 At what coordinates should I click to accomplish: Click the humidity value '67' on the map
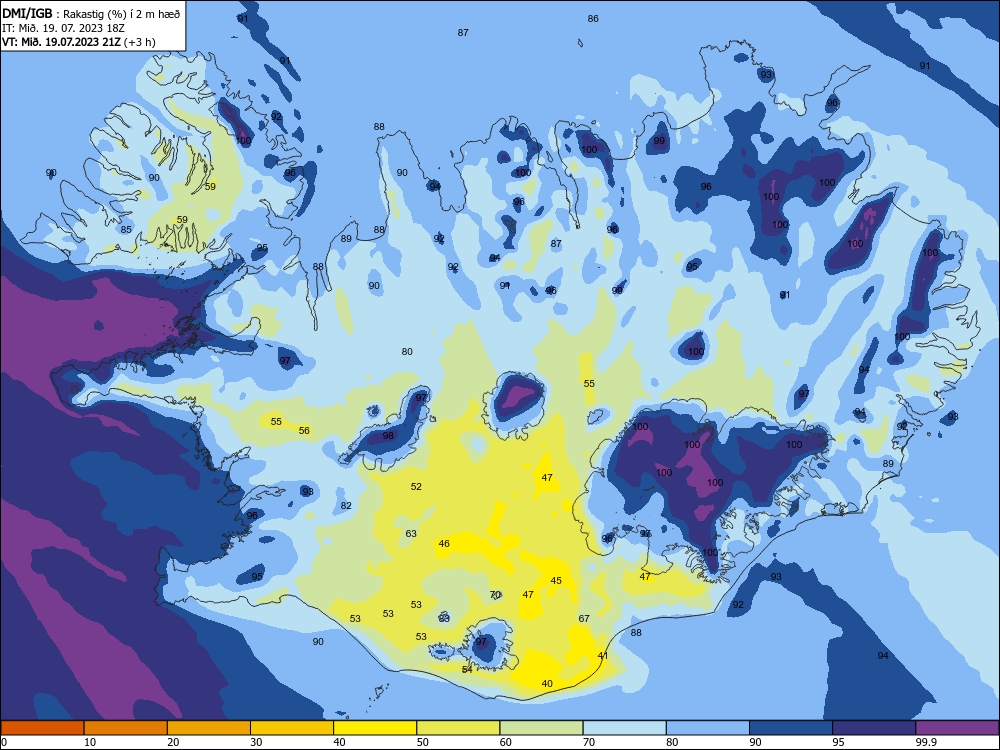pyautogui.click(x=584, y=618)
